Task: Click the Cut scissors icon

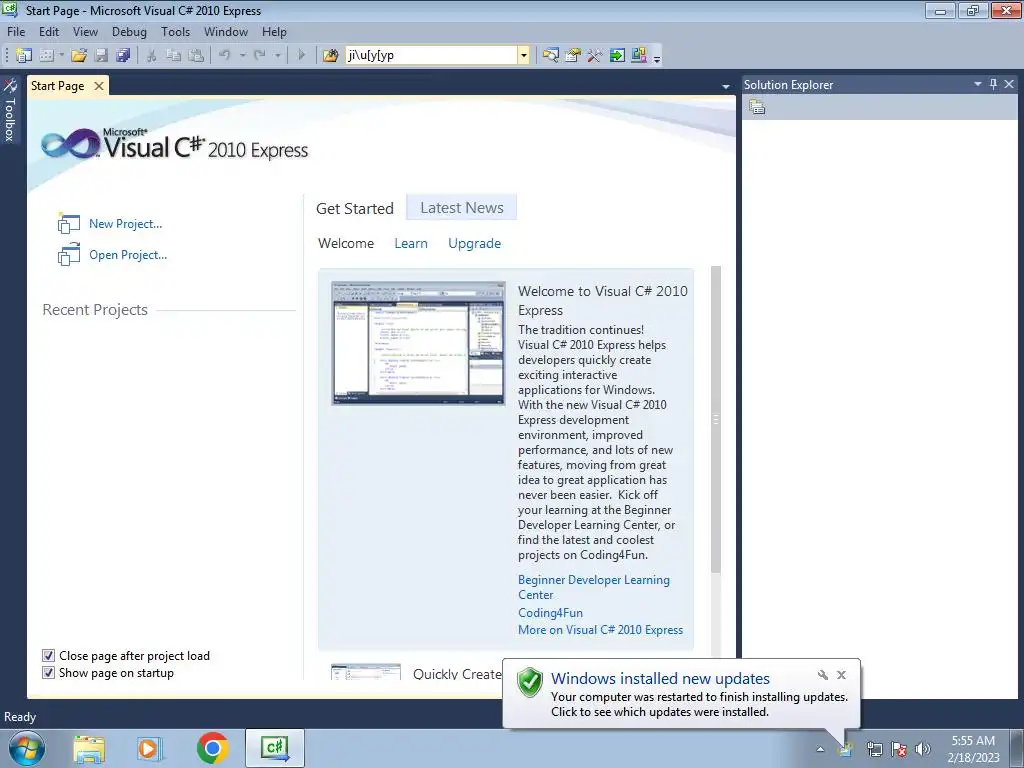Action: (x=152, y=56)
